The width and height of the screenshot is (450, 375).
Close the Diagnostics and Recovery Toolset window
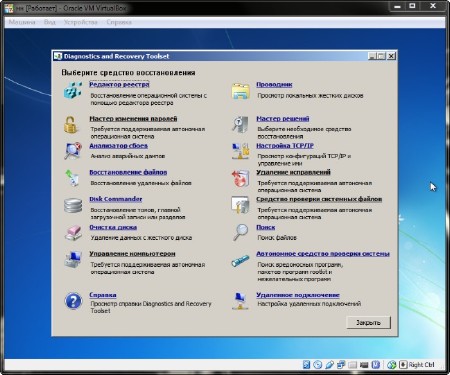click(x=391, y=56)
